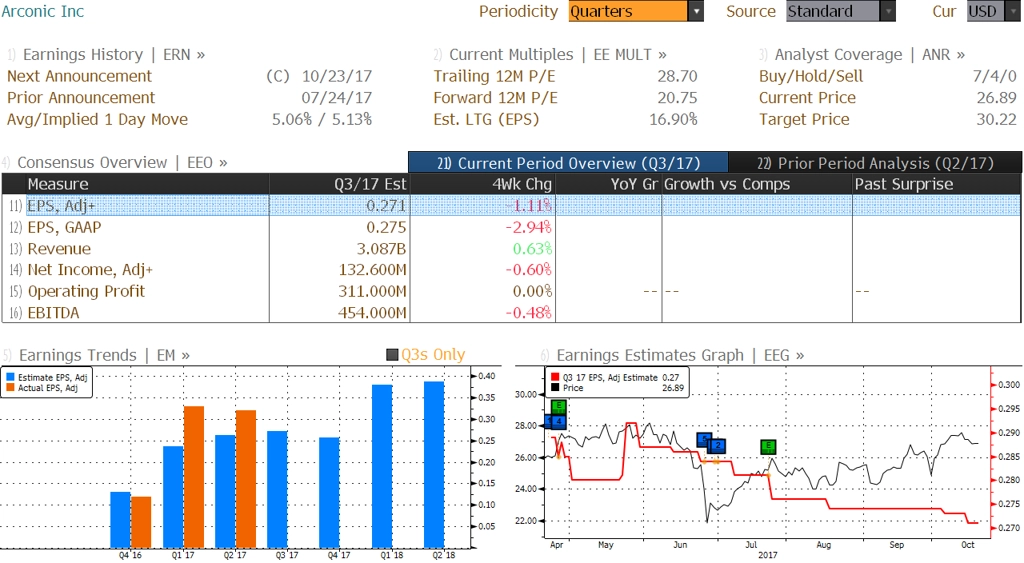Open Current Multiples EE MULT link

point(558,55)
